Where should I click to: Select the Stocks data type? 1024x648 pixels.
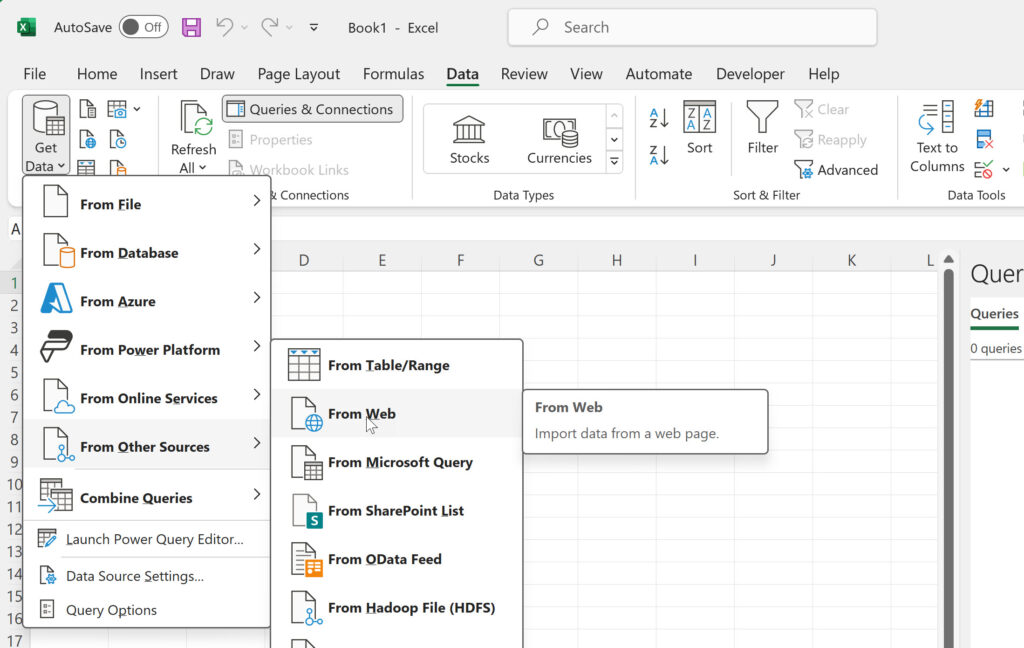(469, 140)
